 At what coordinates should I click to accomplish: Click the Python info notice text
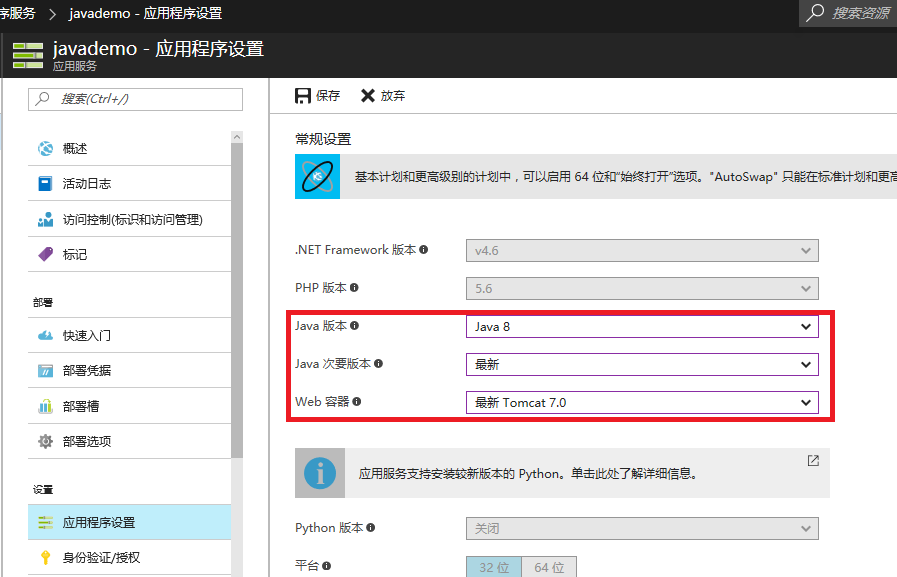tap(527, 473)
